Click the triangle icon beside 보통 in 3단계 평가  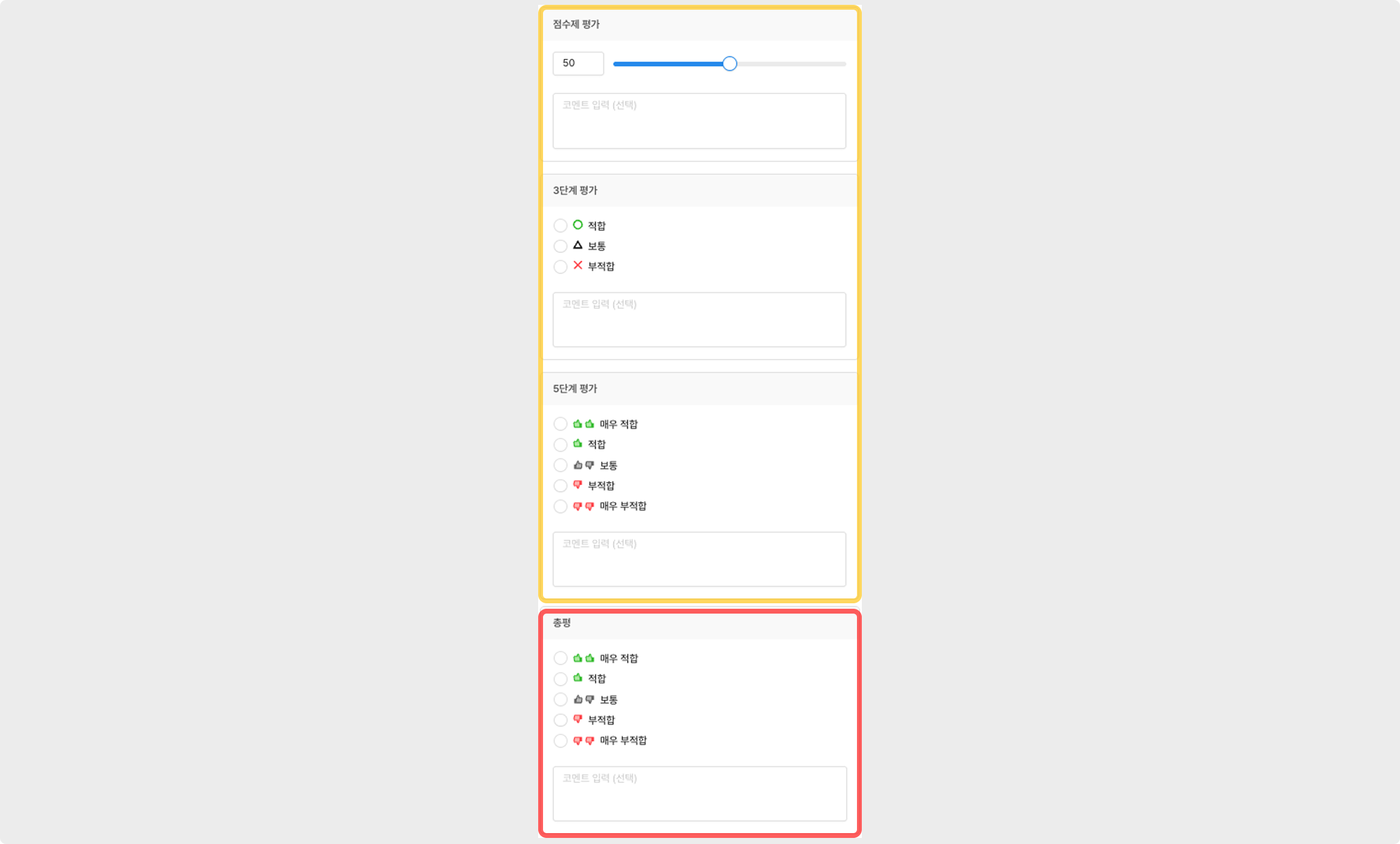(578, 245)
